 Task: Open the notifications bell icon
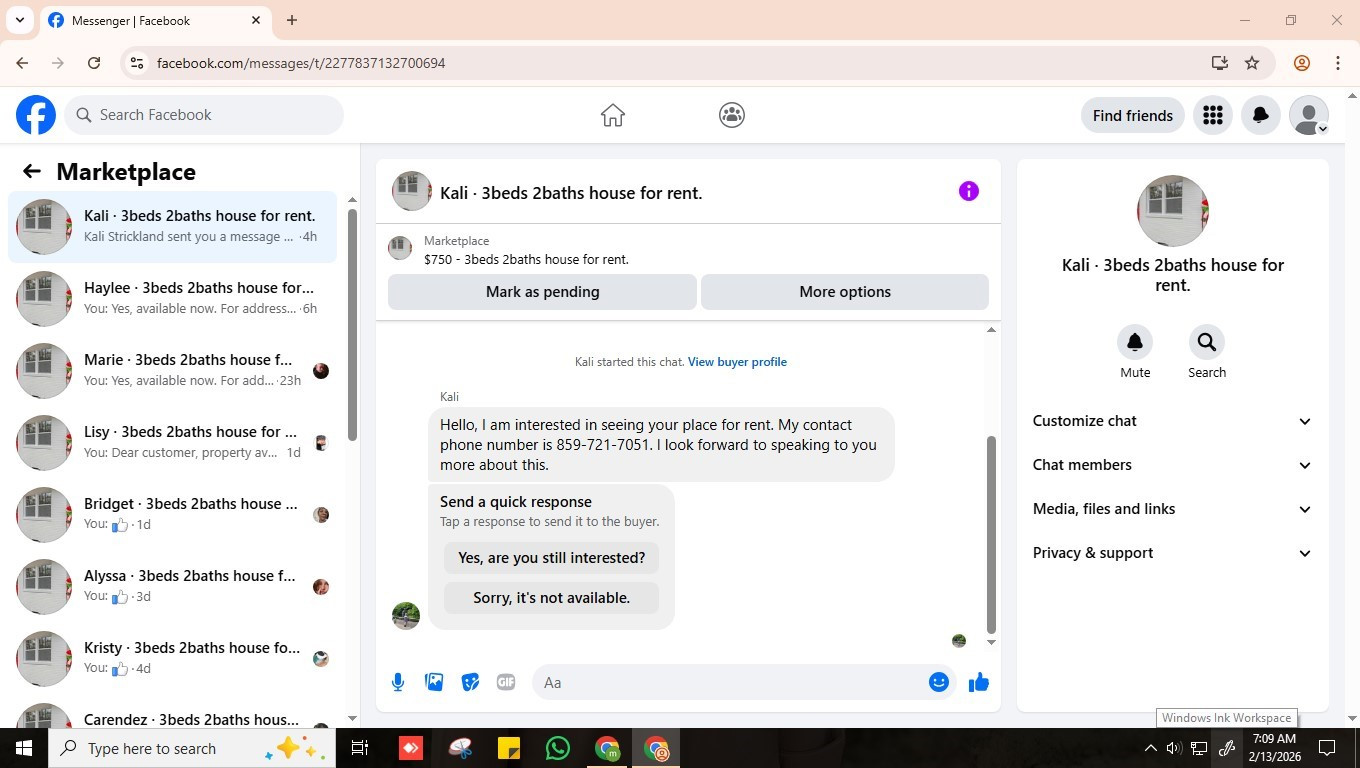[1261, 115]
